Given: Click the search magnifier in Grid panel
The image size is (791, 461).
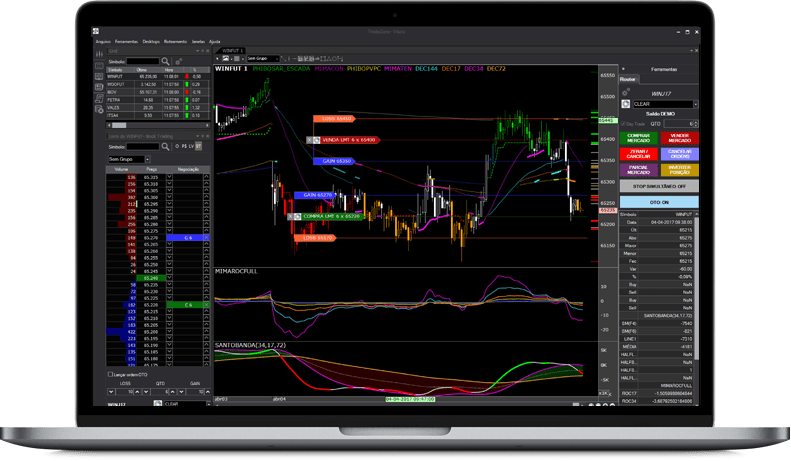Looking at the screenshot, I should point(165,61).
